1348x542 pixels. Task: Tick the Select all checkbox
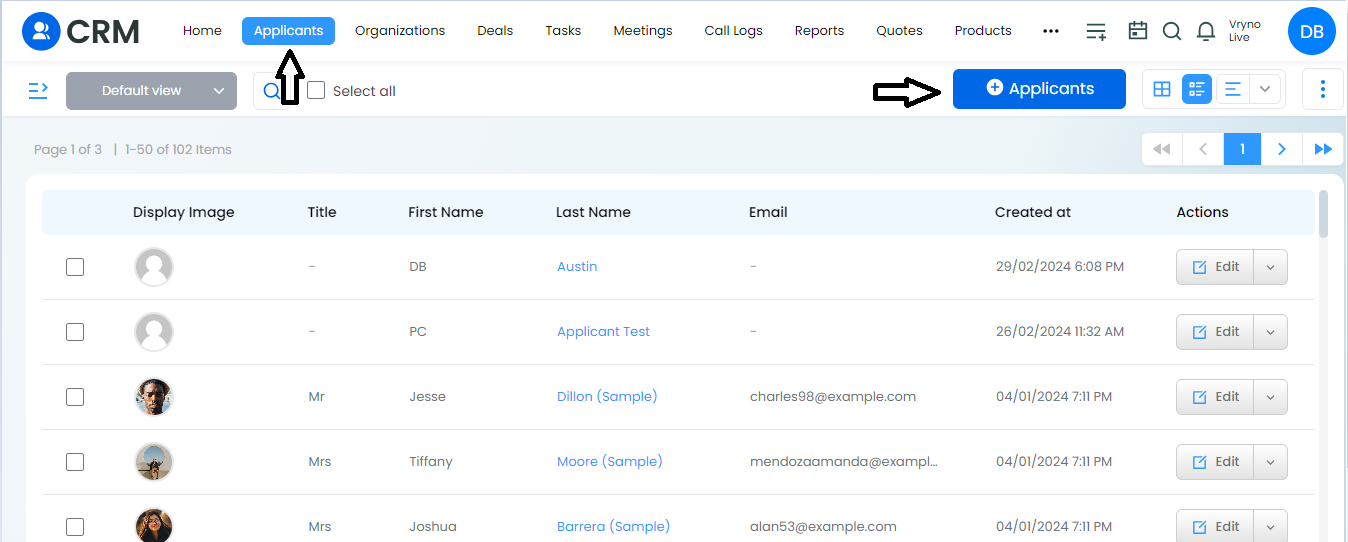316,90
